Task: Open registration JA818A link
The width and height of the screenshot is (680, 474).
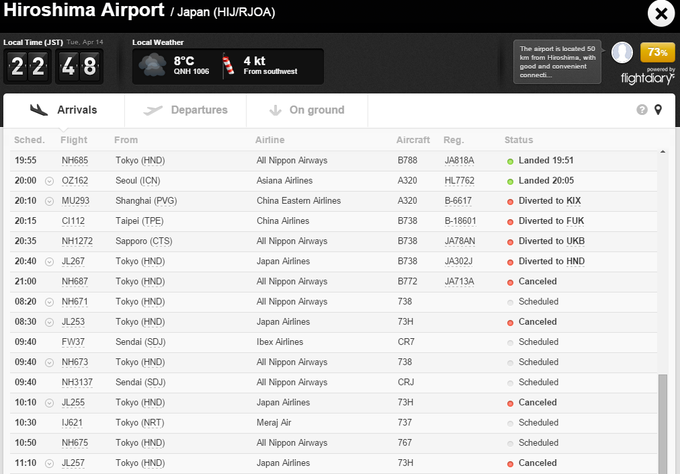Action: click(x=459, y=160)
